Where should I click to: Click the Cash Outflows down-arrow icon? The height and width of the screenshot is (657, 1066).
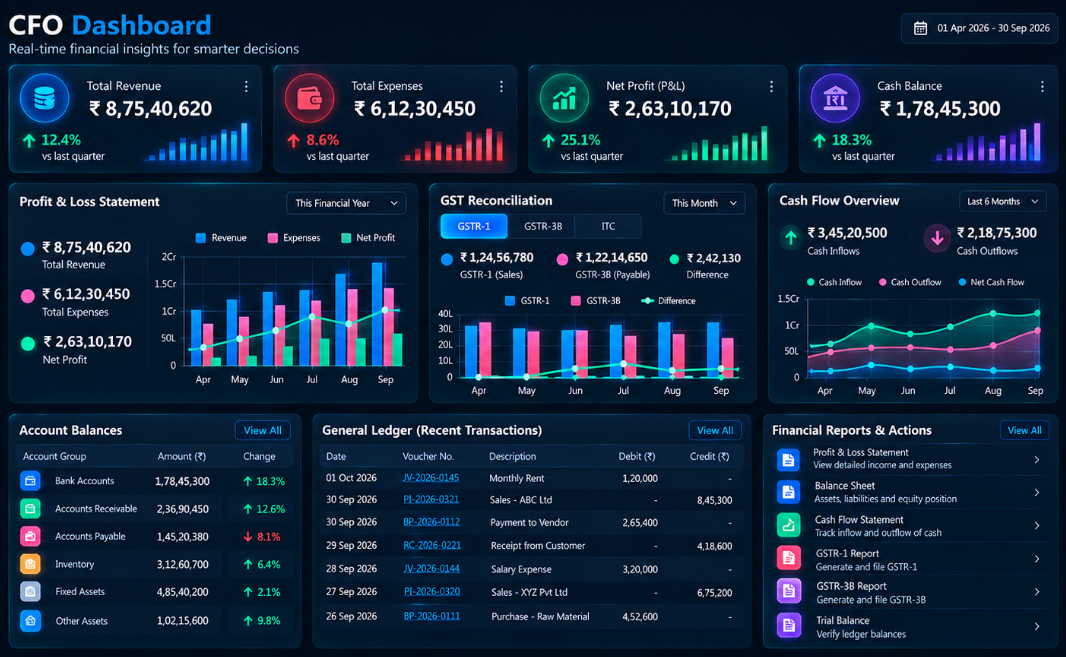(x=937, y=238)
